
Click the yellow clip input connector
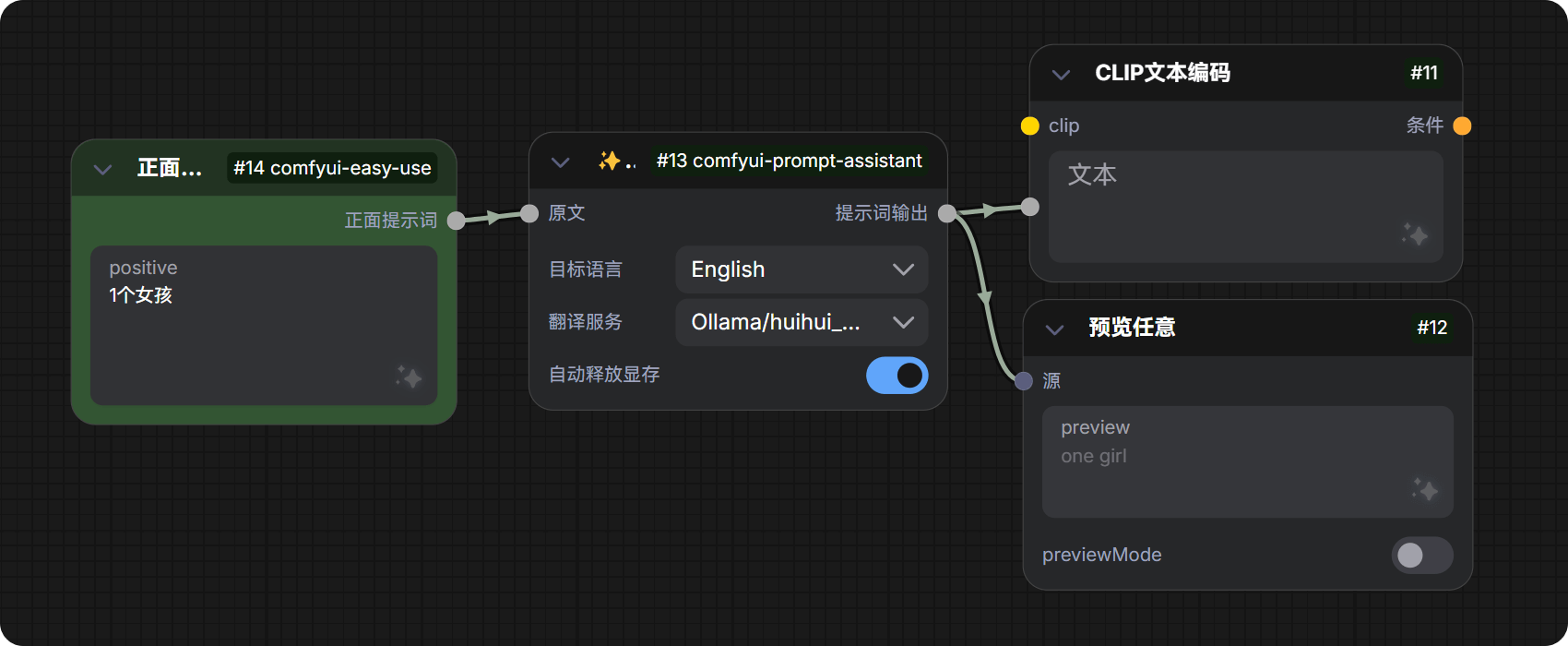(x=1030, y=126)
